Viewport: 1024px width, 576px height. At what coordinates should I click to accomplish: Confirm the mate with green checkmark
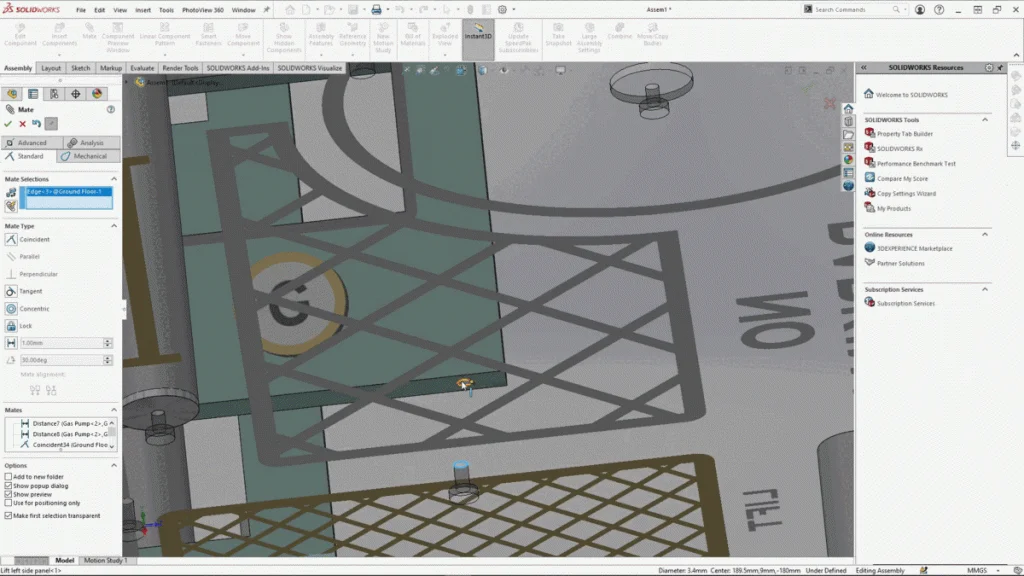point(9,124)
